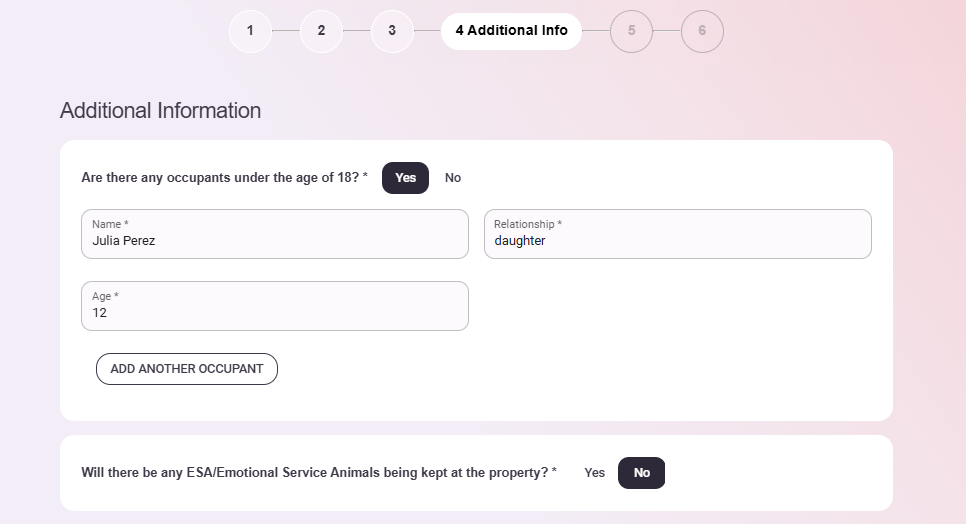
Task: Choose No for ESA/Emotional Service Animals
Action: click(x=641, y=473)
